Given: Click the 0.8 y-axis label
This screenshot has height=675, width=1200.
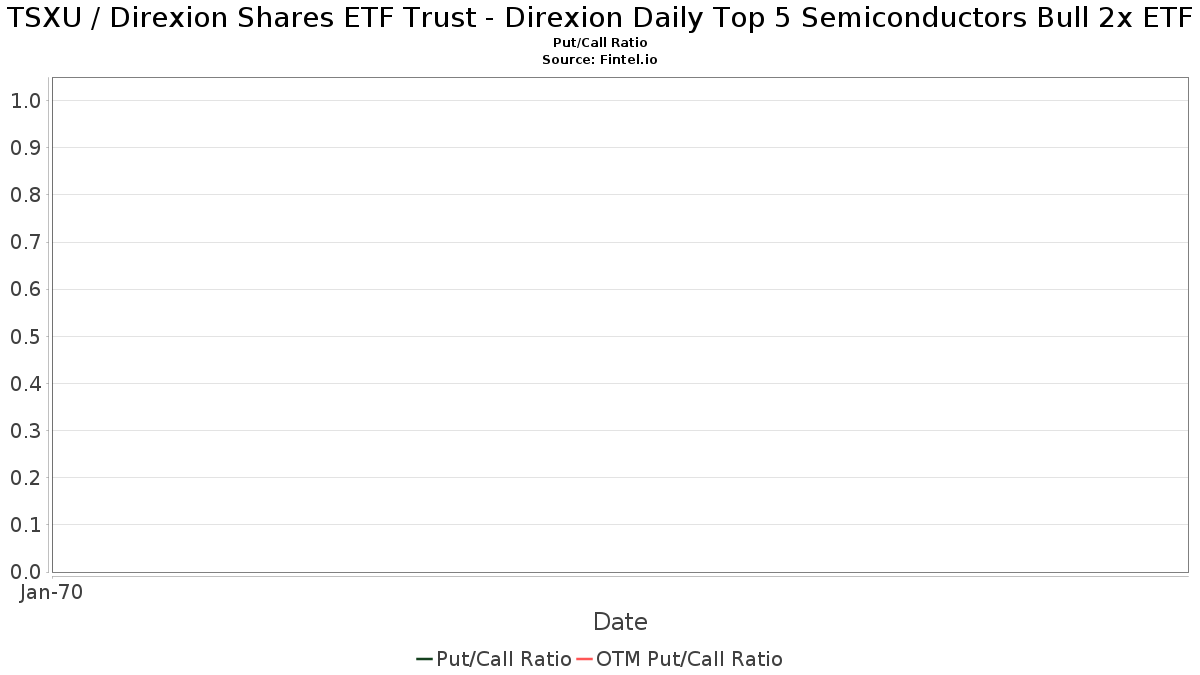Looking at the screenshot, I should click(25, 195).
